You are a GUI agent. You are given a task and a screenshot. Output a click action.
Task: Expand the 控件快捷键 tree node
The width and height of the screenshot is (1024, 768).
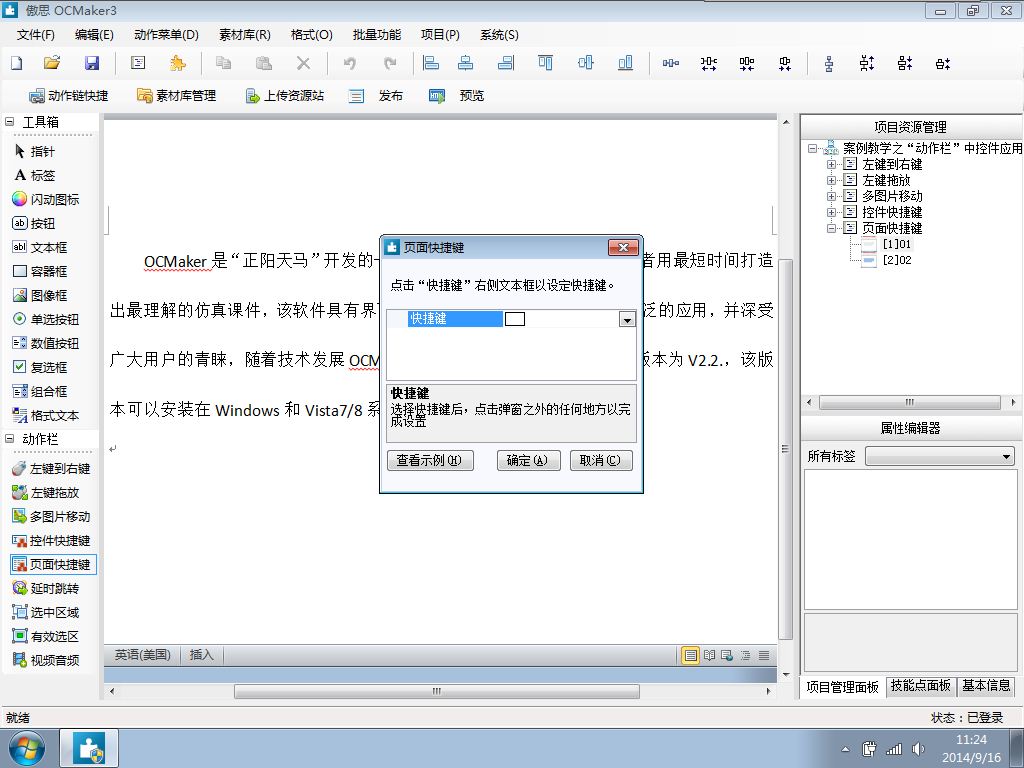tap(831, 212)
